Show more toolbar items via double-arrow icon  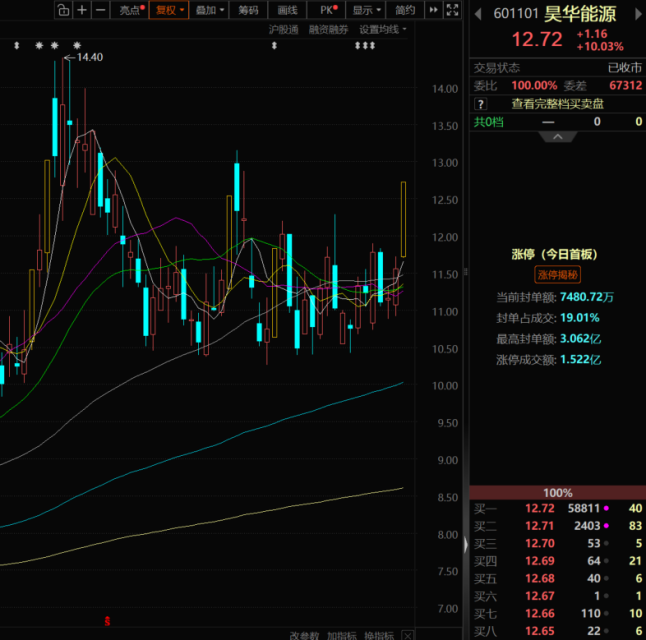(433, 10)
